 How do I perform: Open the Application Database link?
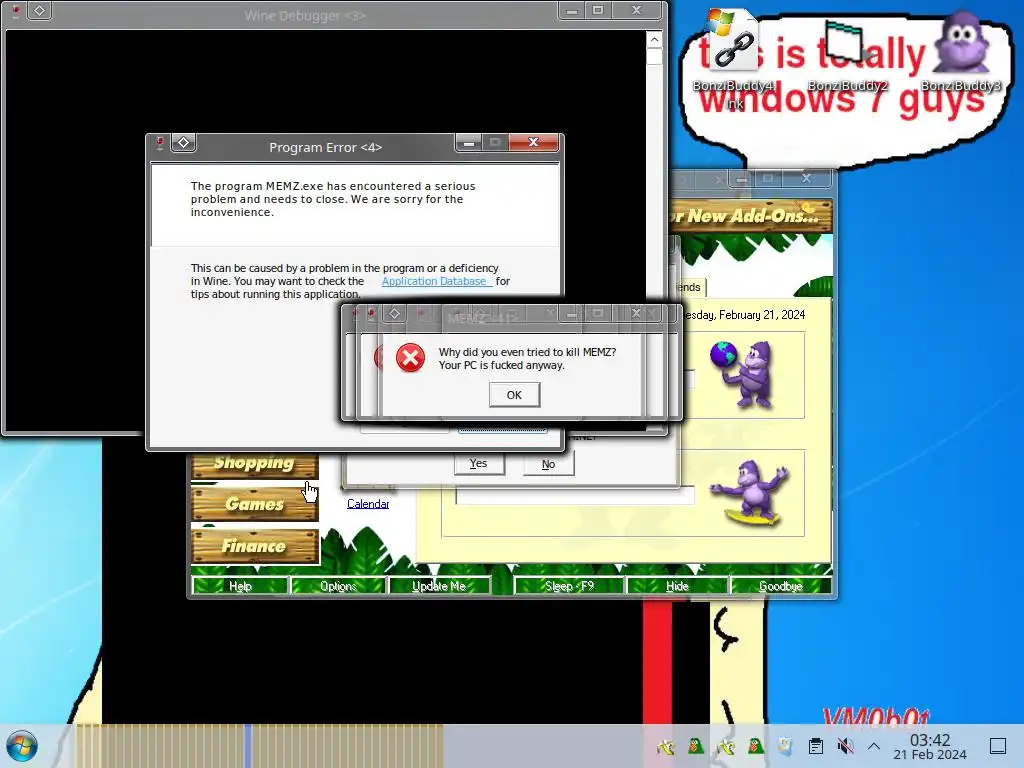point(437,281)
